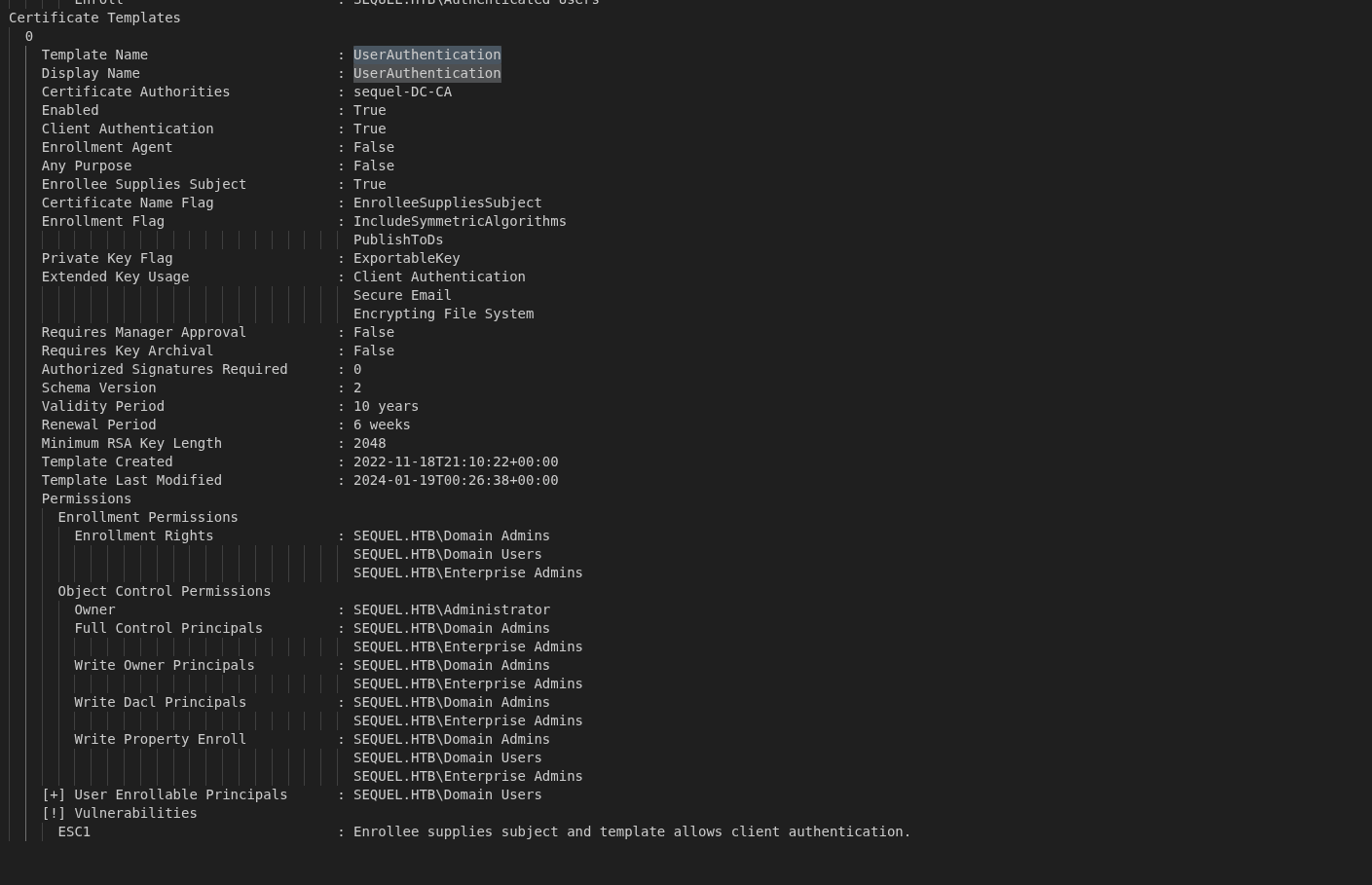Click the 'Object Control Permissions' subheading
The height and width of the screenshot is (885, 1372).
165,591
